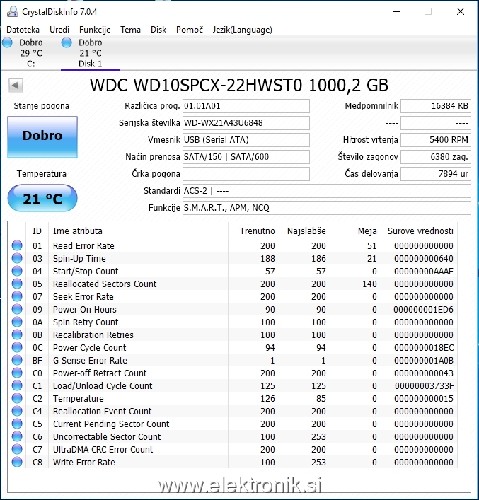
Task: Click the SATA/150 | SATA/600 transfer mode field
Action: coord(246,157)
